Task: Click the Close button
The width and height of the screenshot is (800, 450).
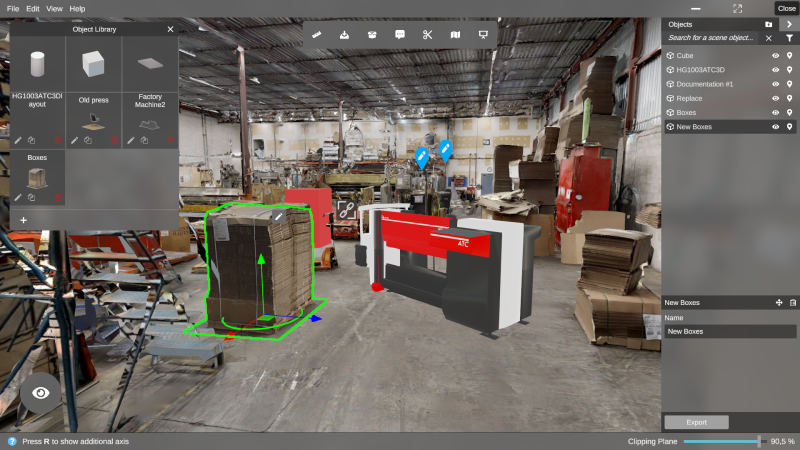Action: pos(786,8)
